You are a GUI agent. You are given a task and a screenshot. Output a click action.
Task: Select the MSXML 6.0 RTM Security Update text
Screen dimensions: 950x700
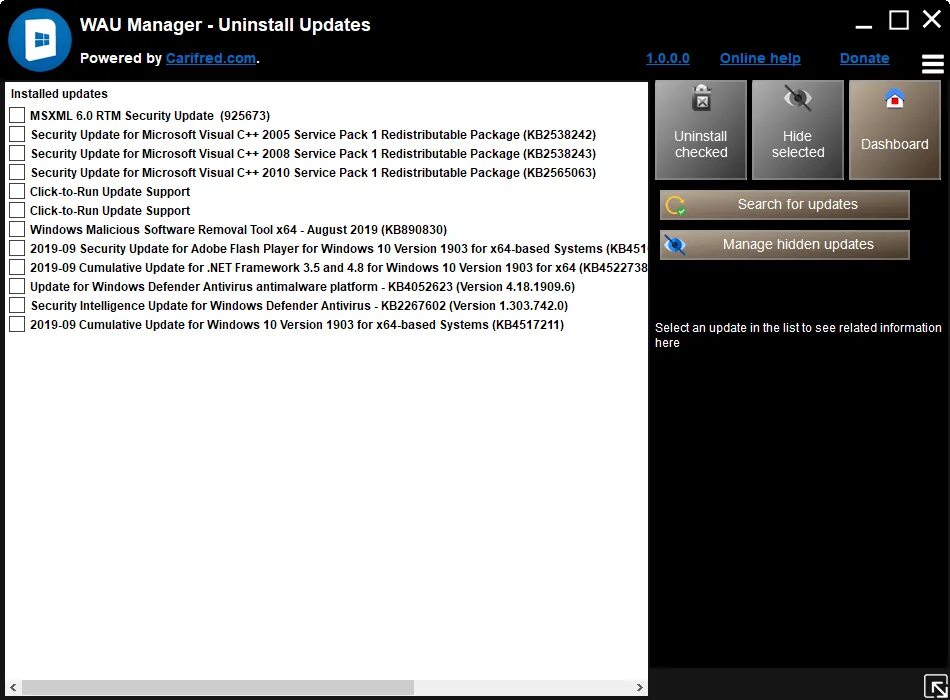coord(150,116)
